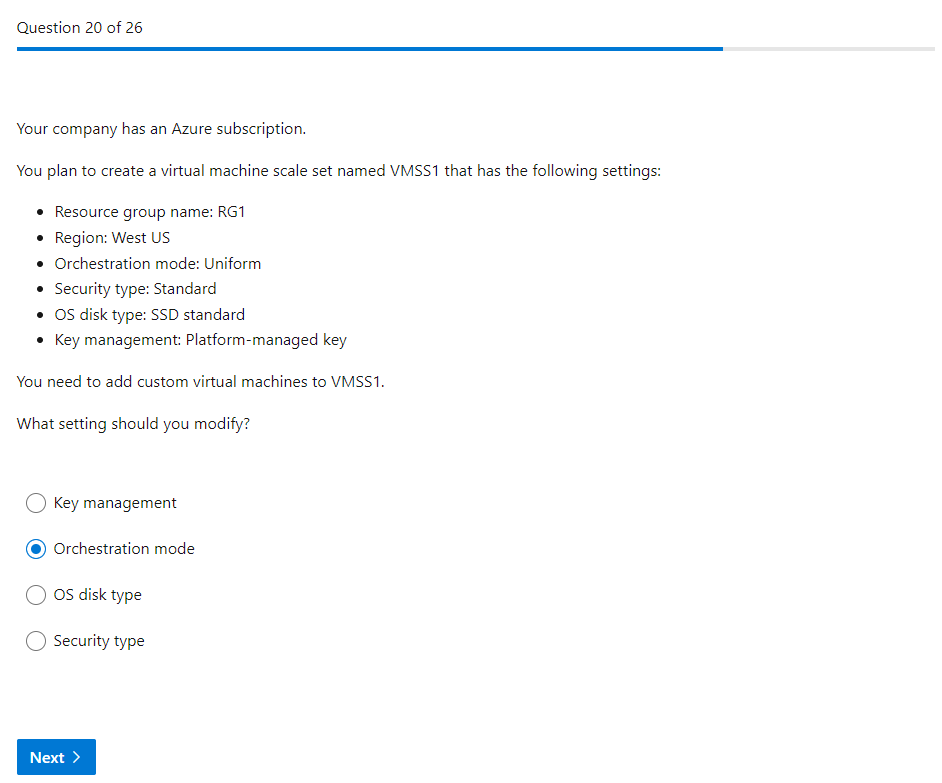Click the 'Orchestration mode: Uniform' bullet item
The width and height of the screenshot is (942, 783).
click(x=158, y=264)
